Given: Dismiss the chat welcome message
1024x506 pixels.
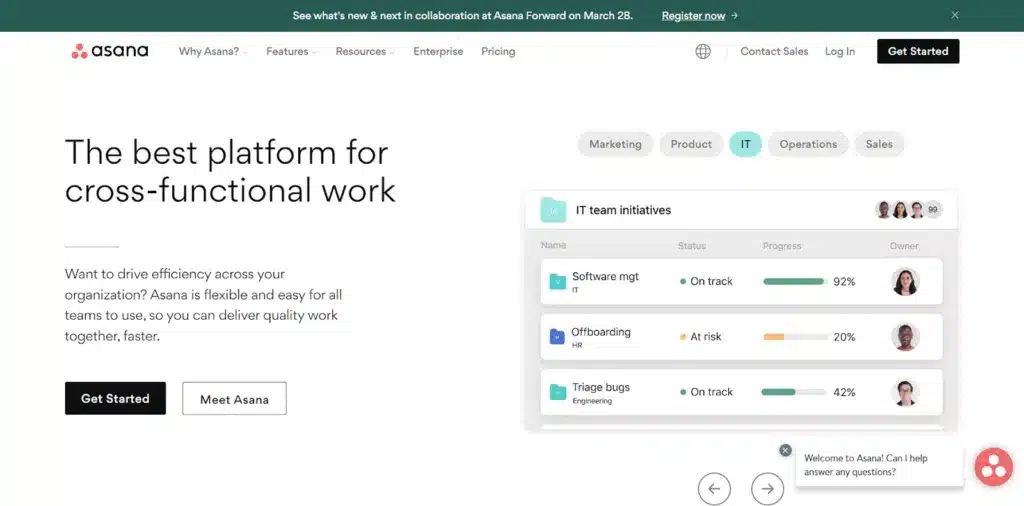Looking at the screenshot, I should 786,451.
